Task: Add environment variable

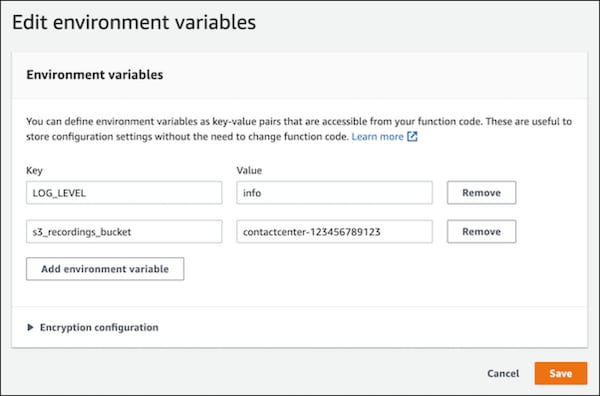Action: (105, 269)
